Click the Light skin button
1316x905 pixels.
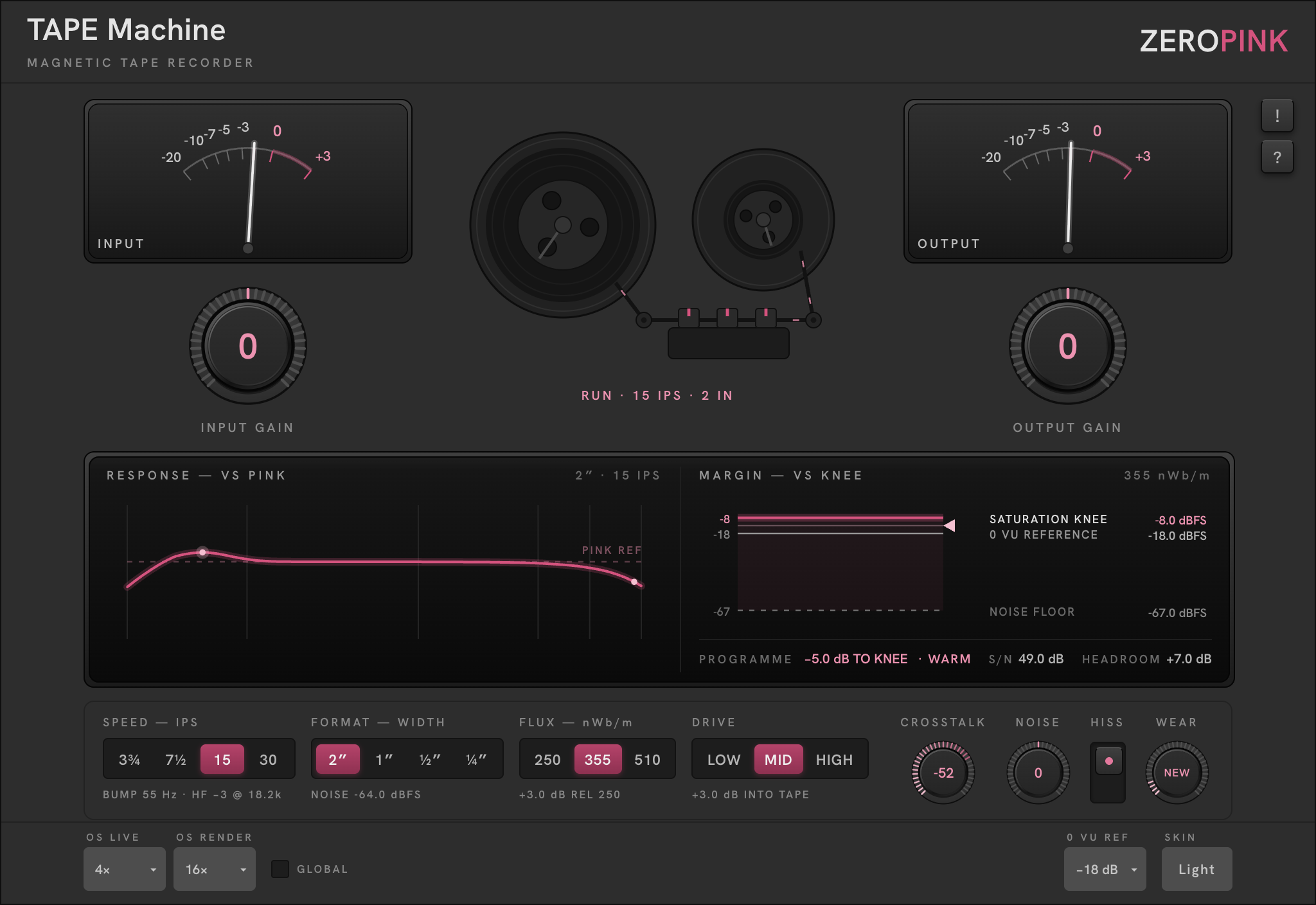pos(1196,869)
